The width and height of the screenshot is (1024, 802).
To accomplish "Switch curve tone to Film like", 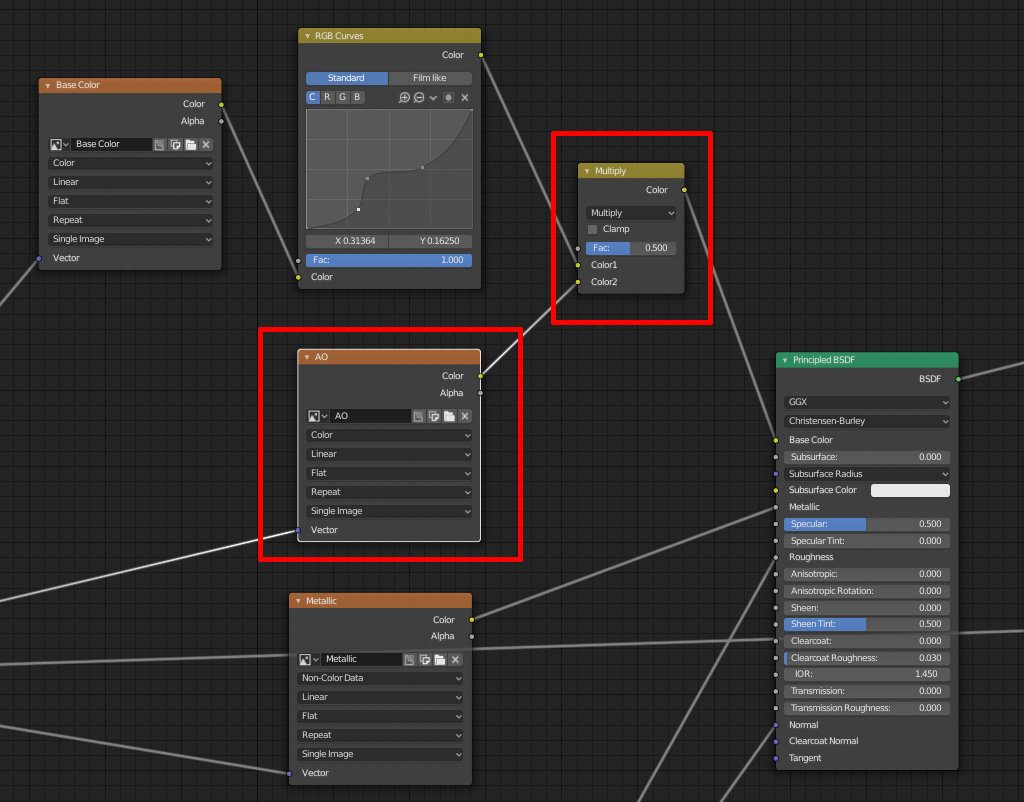I will click(430, 78).
